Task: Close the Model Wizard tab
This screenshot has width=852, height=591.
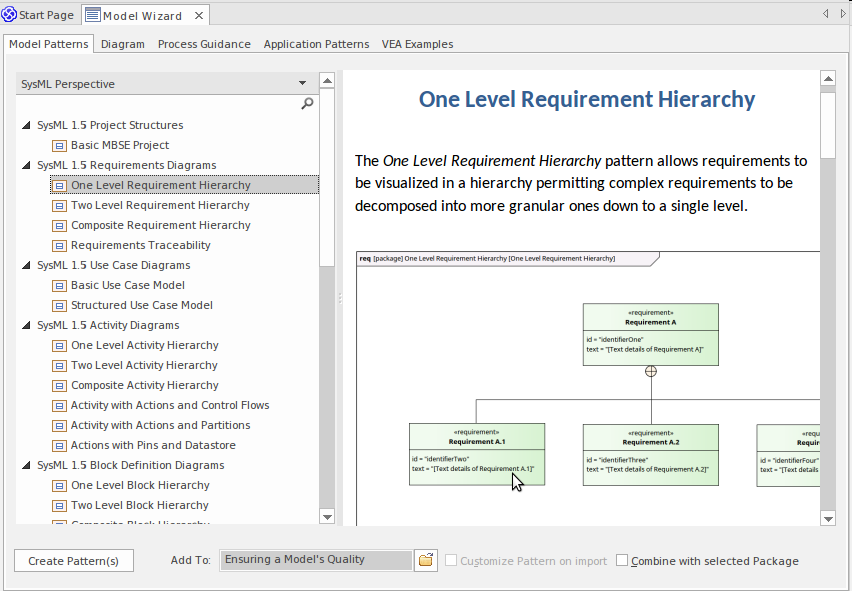Action: [197, 15]
